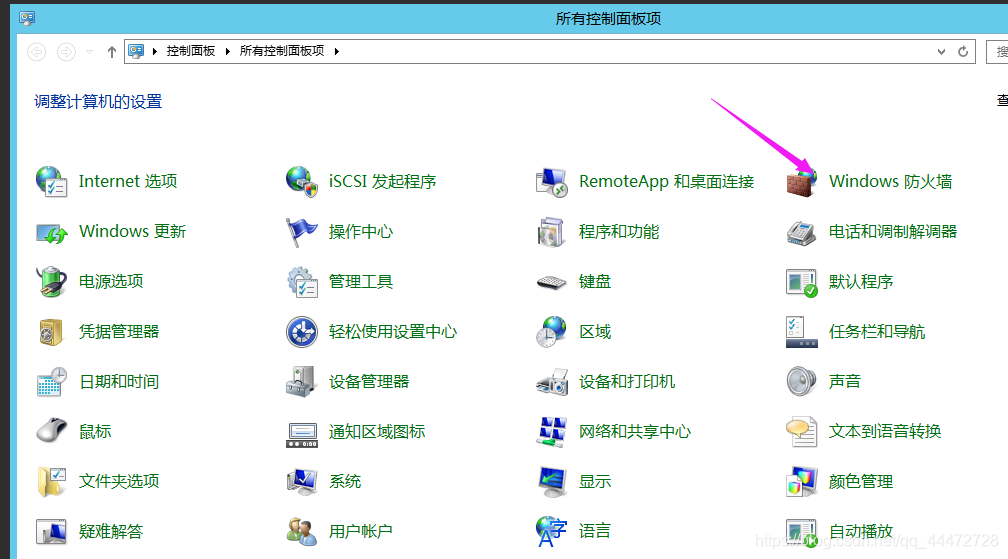Select the 控制面板 breadcrumb

point(191,51)
